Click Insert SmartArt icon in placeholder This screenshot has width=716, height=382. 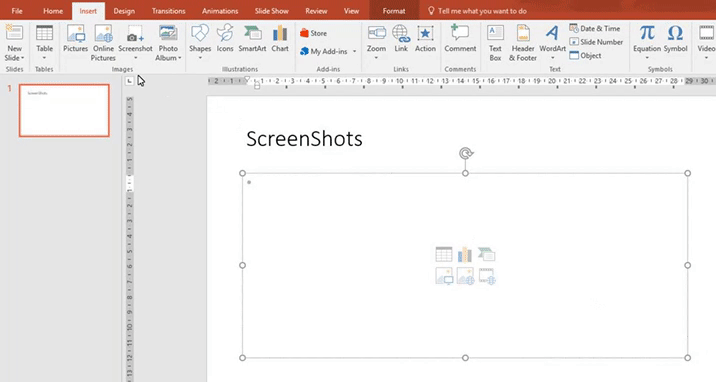[x=487, y=254]
